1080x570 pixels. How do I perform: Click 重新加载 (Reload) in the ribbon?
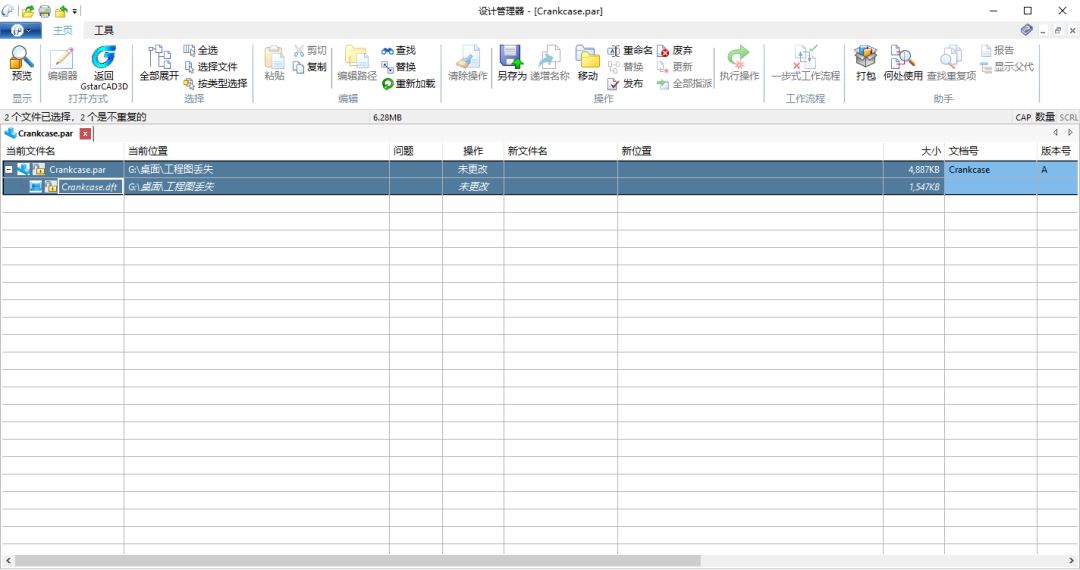(408, 84)
